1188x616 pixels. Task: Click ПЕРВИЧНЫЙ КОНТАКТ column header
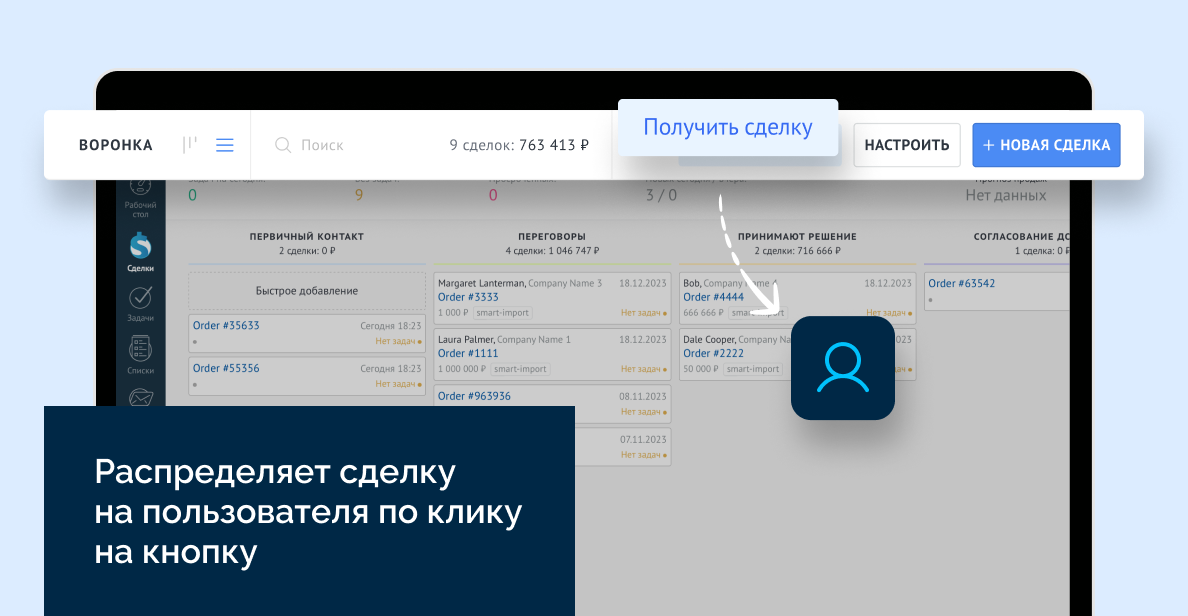coord(307,236)
